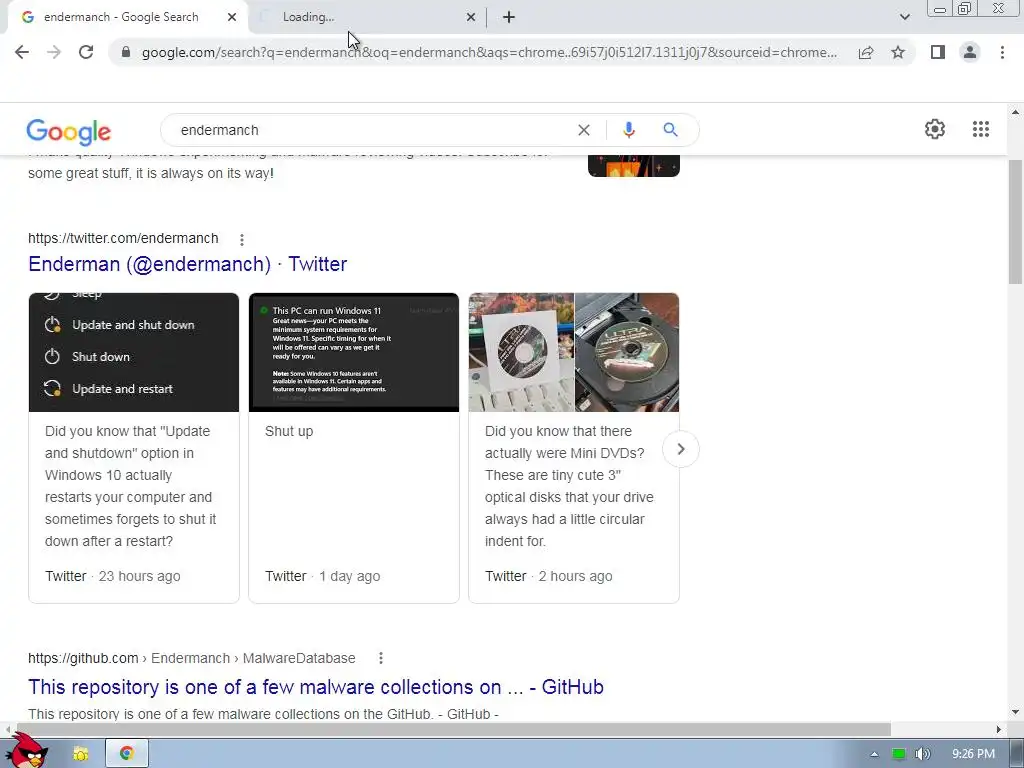This screenshot has width=1024, height=768.
Task: Click the 2 hours ago timestamp
Action: click(575, 576)
